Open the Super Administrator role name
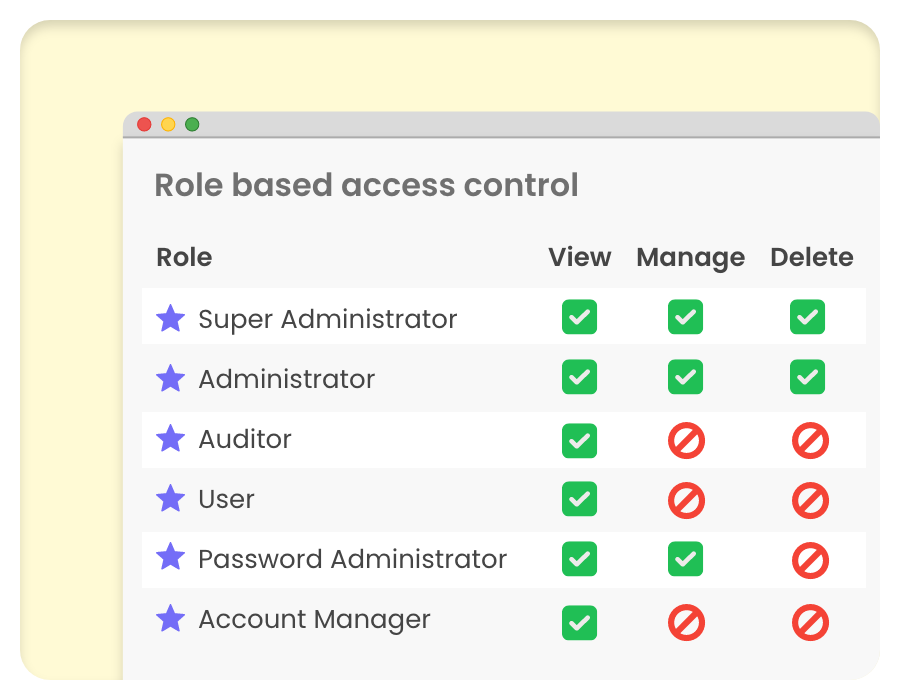 coord(327,319)
